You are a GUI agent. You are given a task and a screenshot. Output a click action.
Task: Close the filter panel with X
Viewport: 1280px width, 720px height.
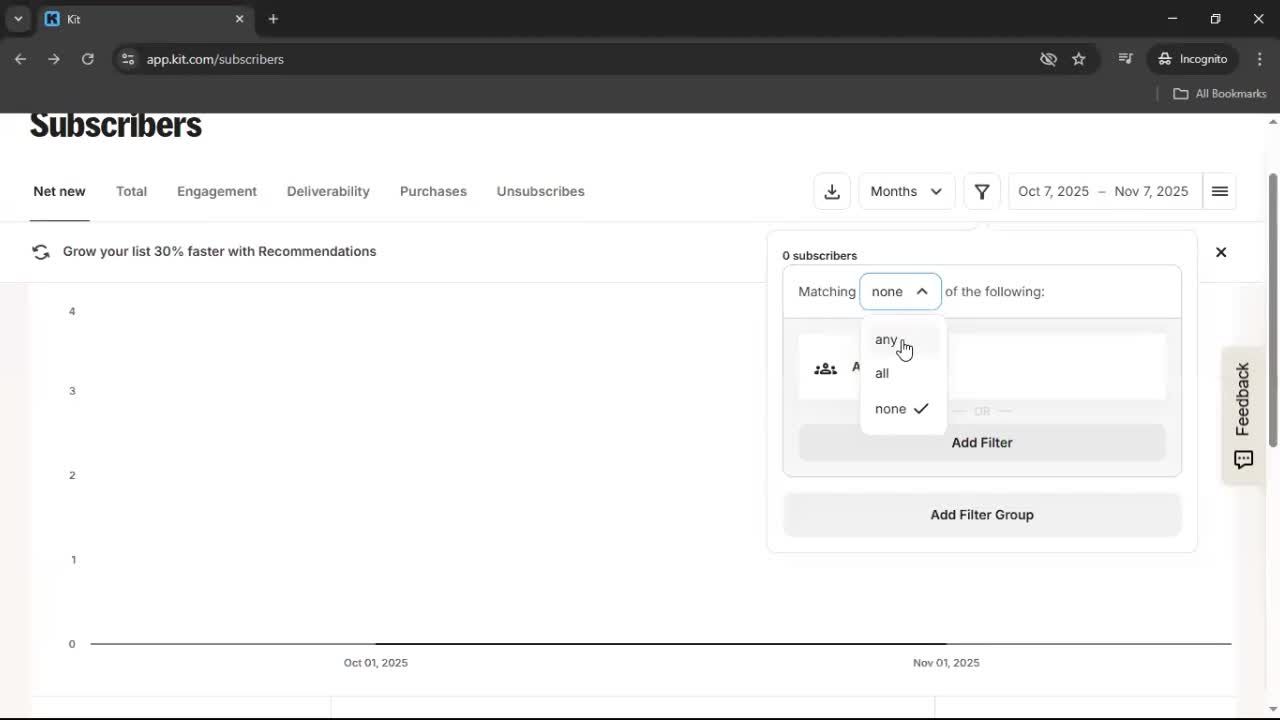[x=1221, y=252]
